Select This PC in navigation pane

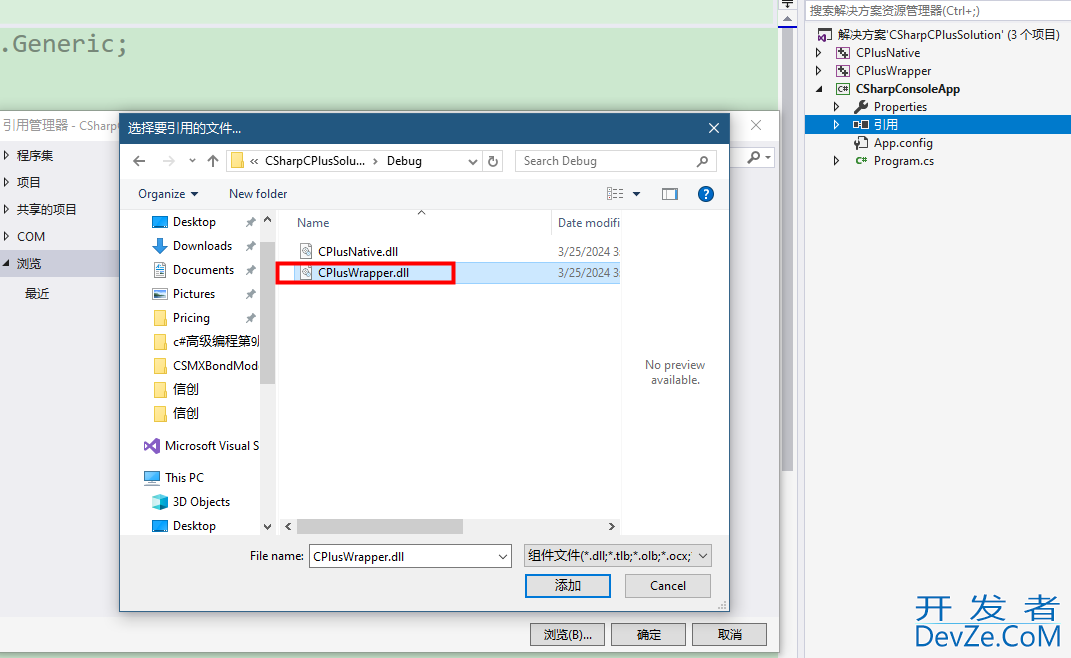click(x=184, y=478)
